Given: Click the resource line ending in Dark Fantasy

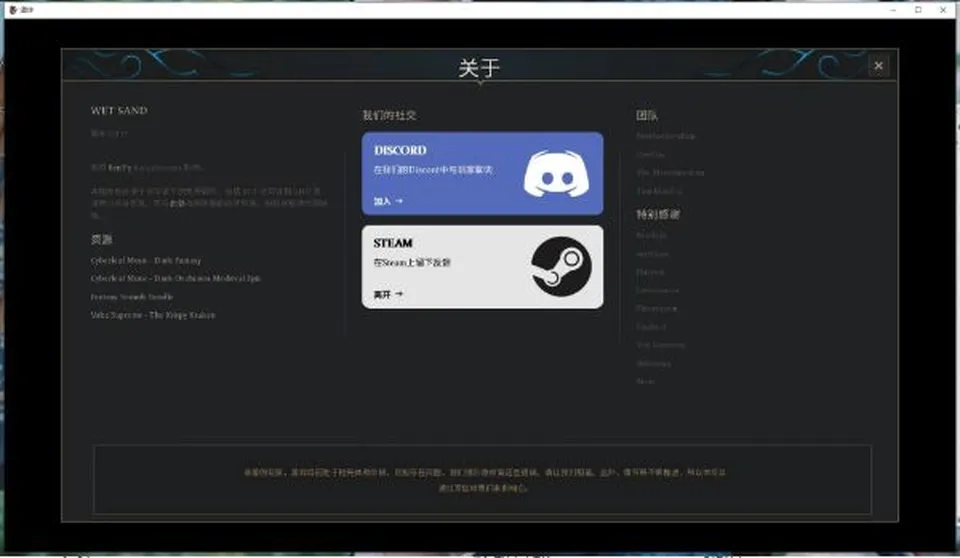Looking at the screenshot, I should (146, 260).
